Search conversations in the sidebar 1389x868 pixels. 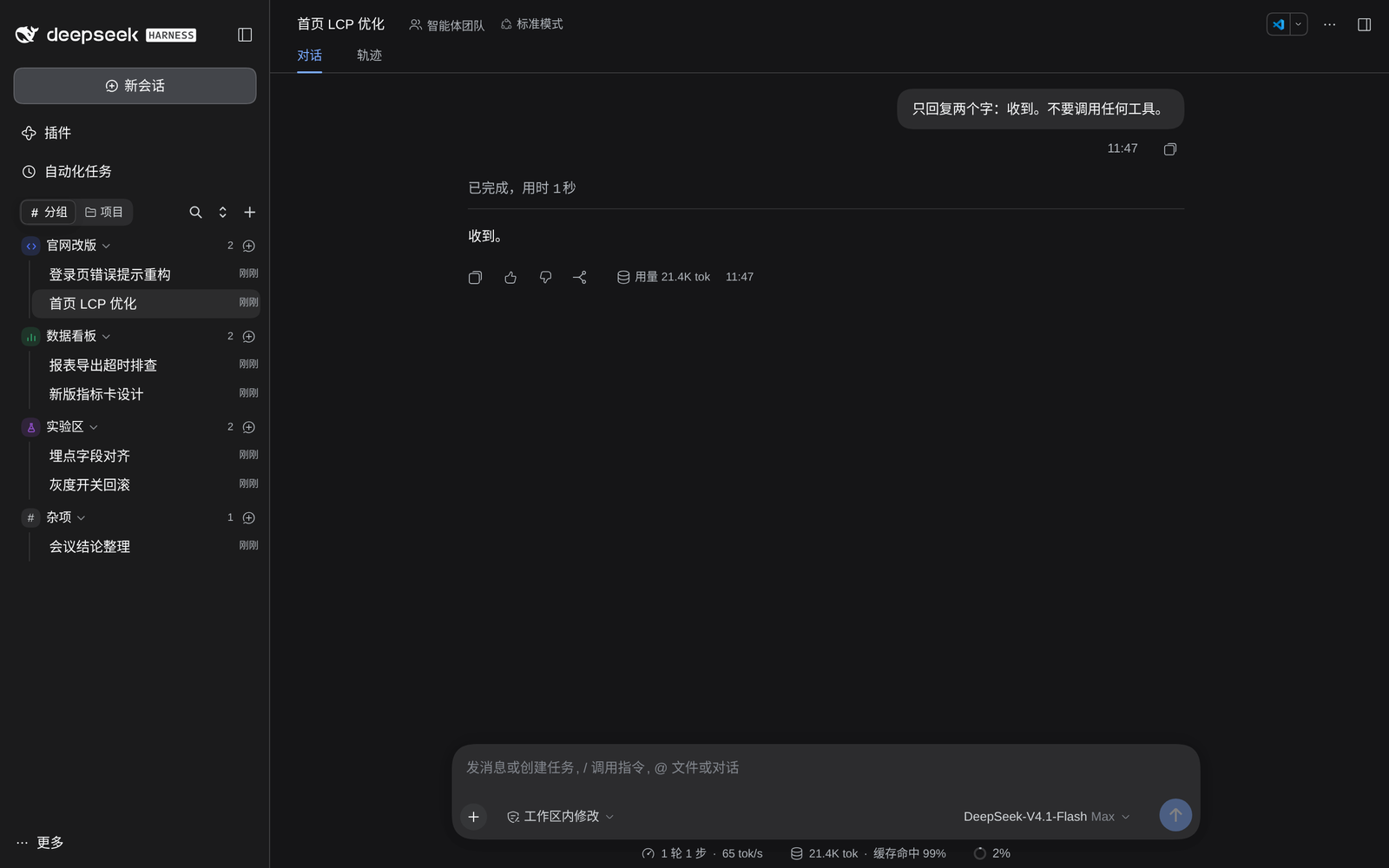(x=195, y=212)
